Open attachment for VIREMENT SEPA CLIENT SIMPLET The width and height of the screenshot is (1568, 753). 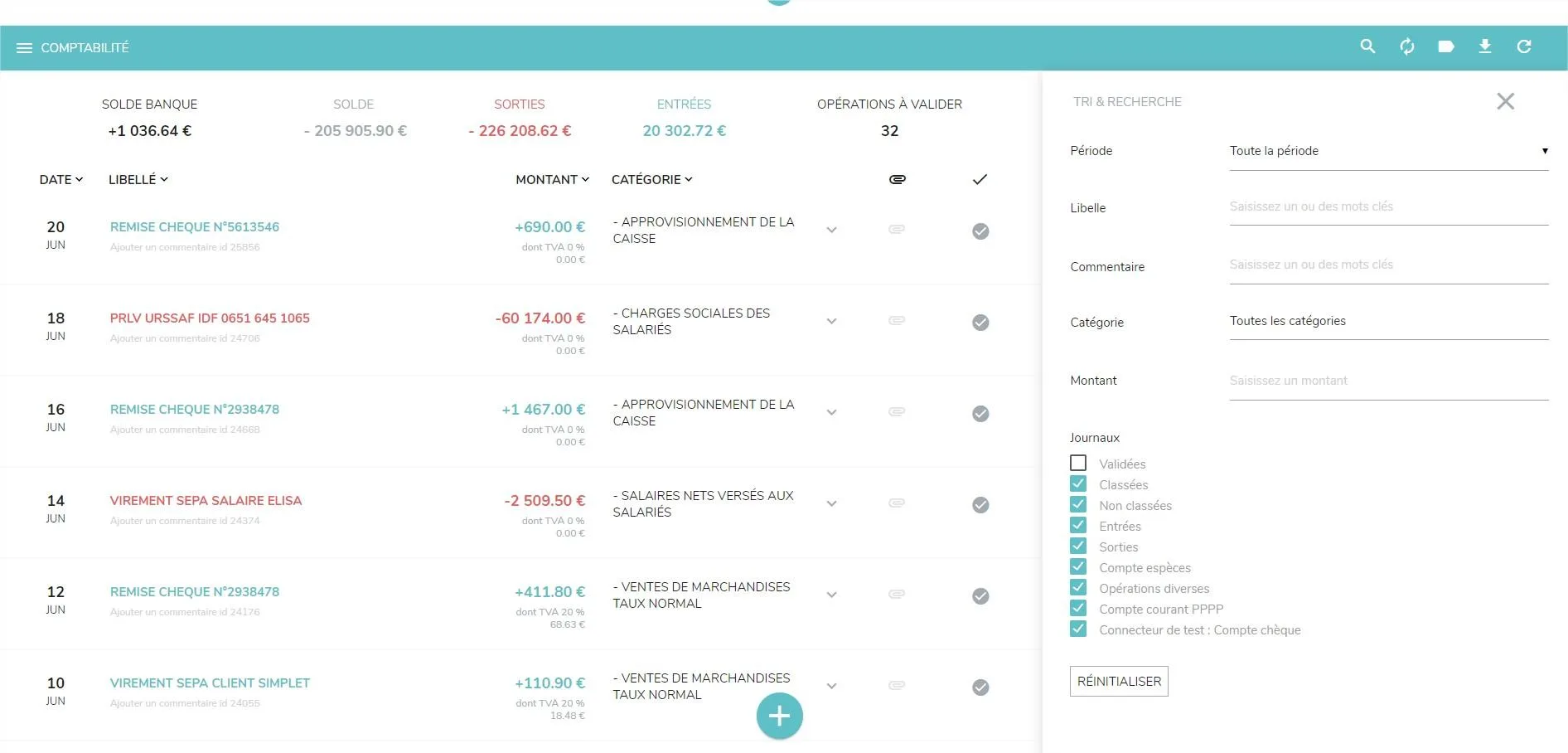pyautogui.click(x=897, y=685)
